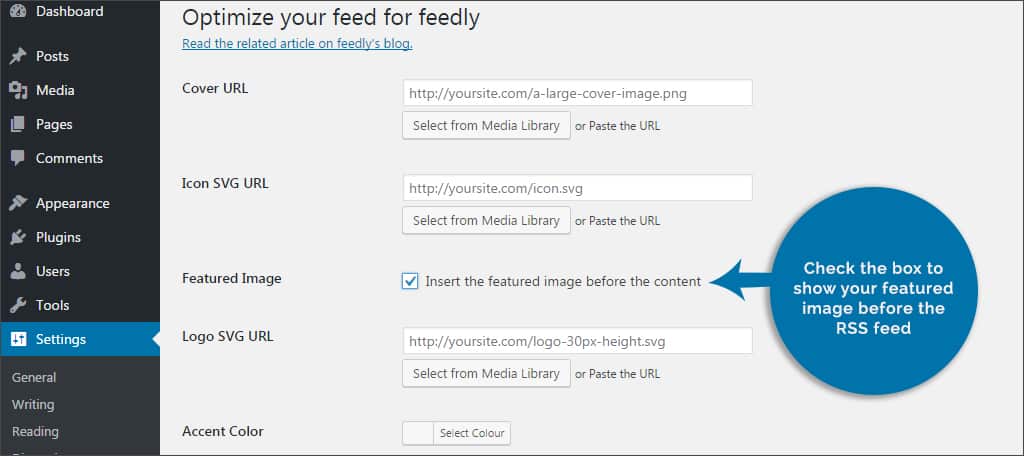Click the Select Colour button
This screenshot has width=1024, height=456.
point(473,433)
